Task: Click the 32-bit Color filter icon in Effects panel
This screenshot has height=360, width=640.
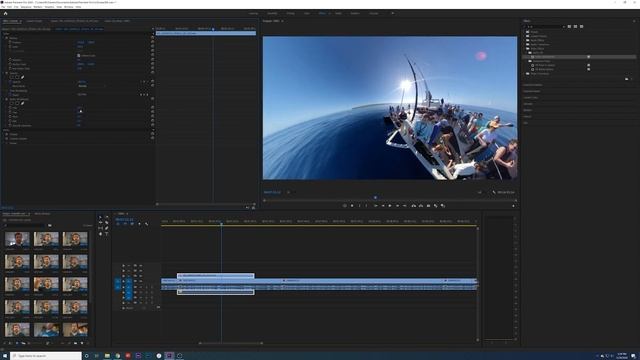Action: pyautogui.click(x=575, y=27)
